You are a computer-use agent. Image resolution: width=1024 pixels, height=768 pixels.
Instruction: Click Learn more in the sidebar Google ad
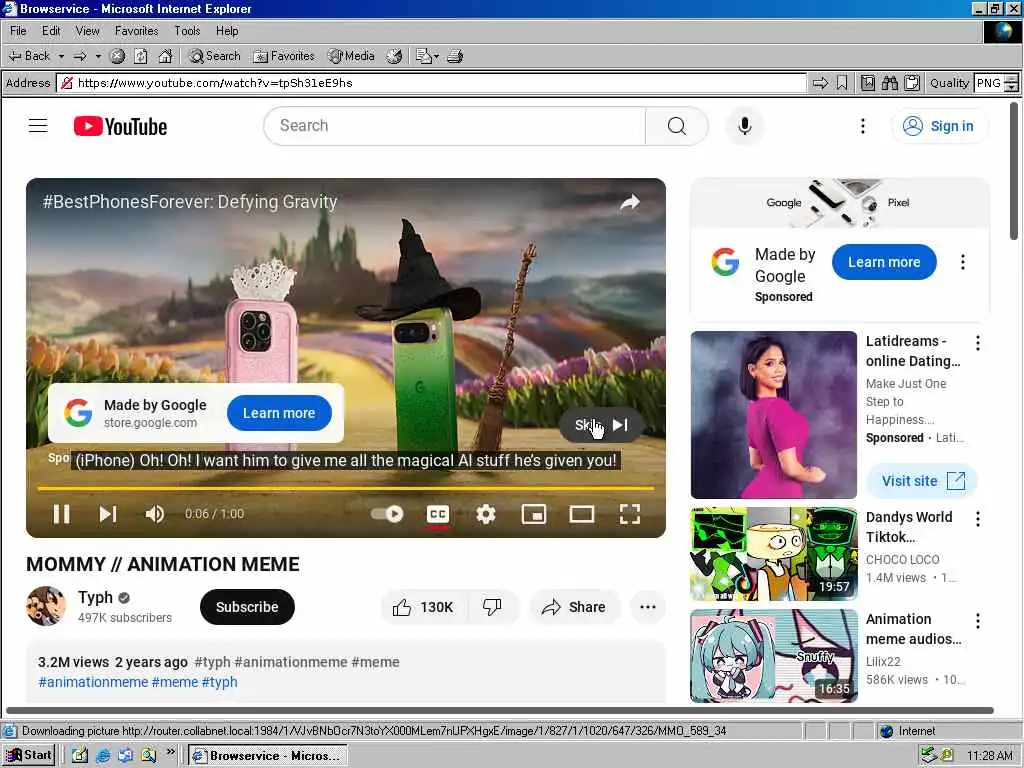[x=884, y=262]
